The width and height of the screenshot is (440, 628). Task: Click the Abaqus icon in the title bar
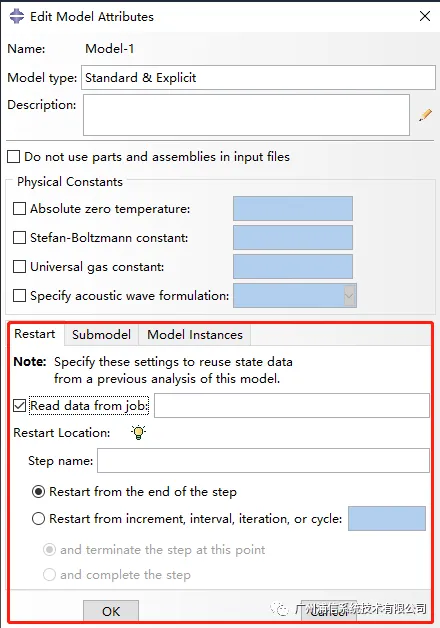(x=16, y=16)
